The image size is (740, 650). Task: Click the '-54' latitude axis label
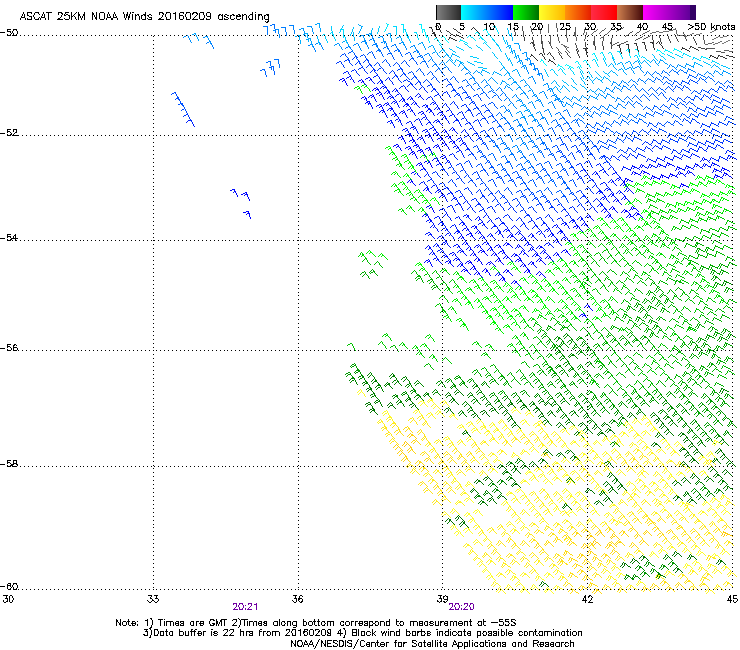(x=10, y=237)
